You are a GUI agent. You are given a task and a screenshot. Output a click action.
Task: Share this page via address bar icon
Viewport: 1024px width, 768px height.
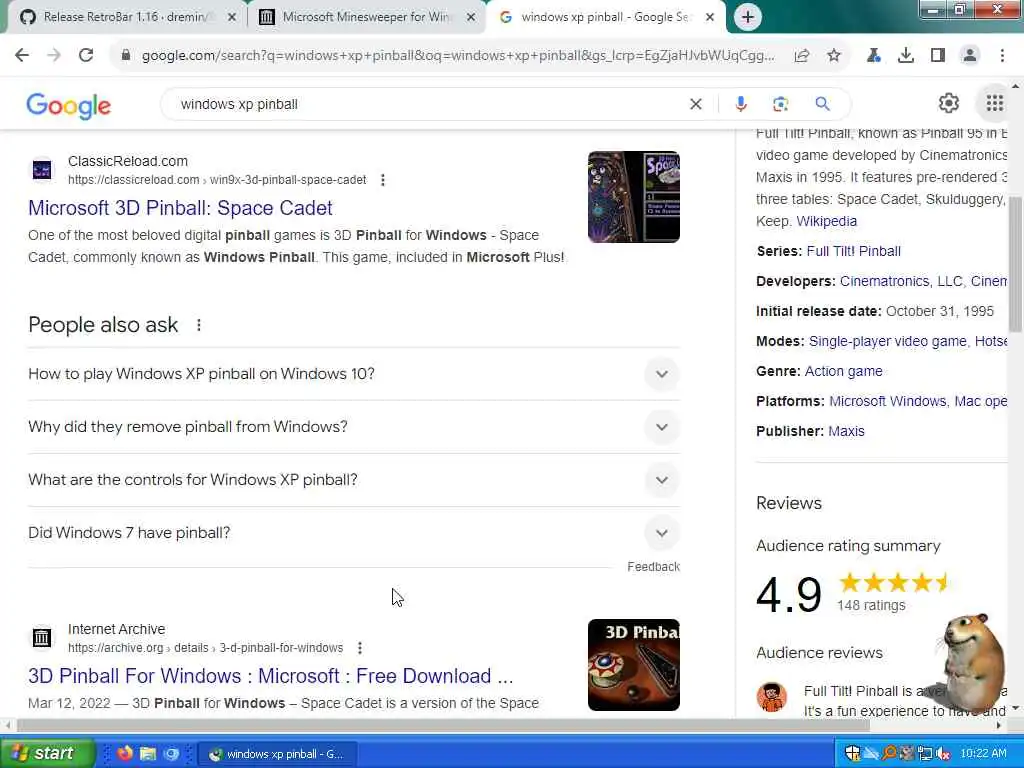[x=802, y=56]
